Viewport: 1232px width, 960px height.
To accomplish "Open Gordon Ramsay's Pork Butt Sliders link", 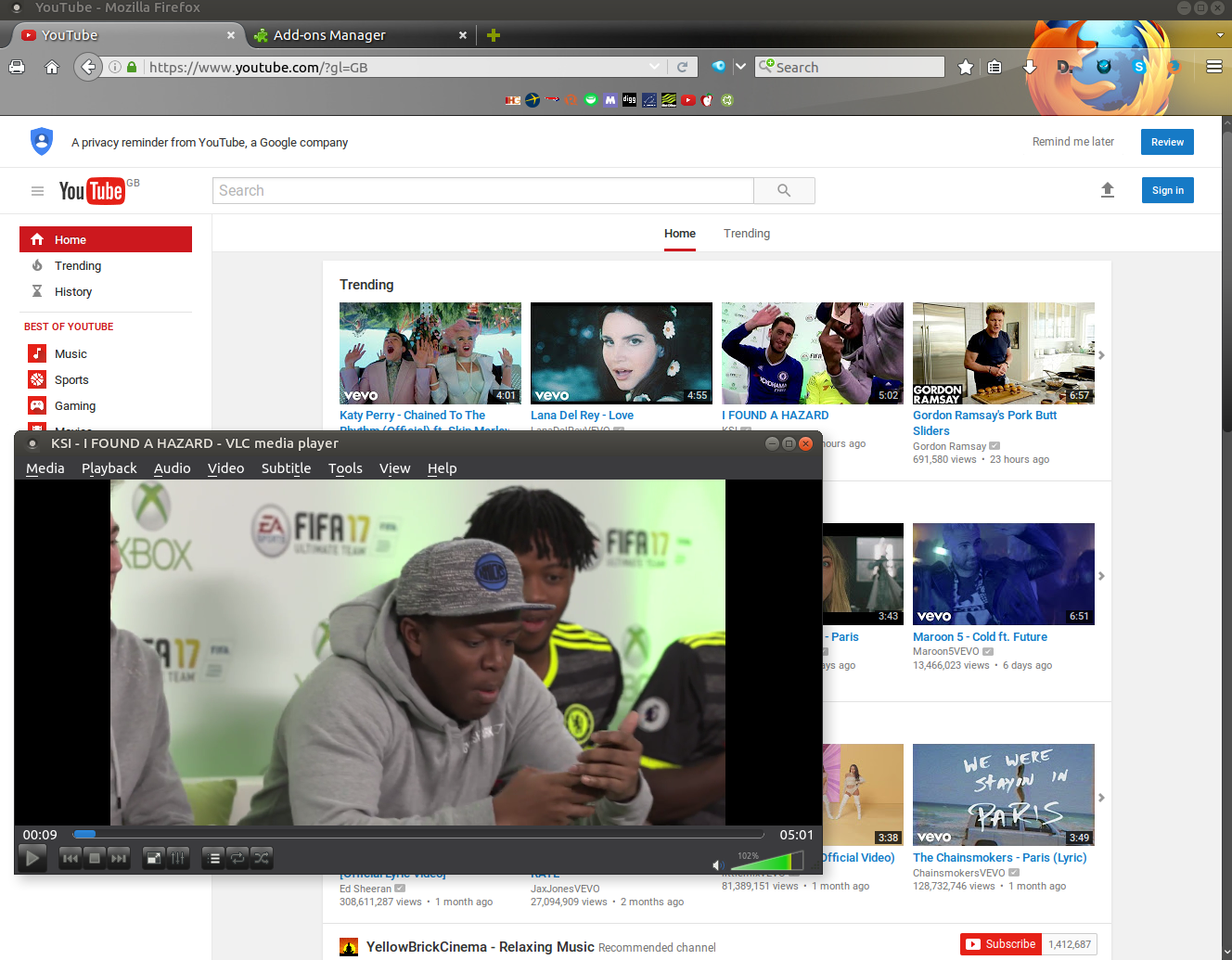I will (984, 423).
